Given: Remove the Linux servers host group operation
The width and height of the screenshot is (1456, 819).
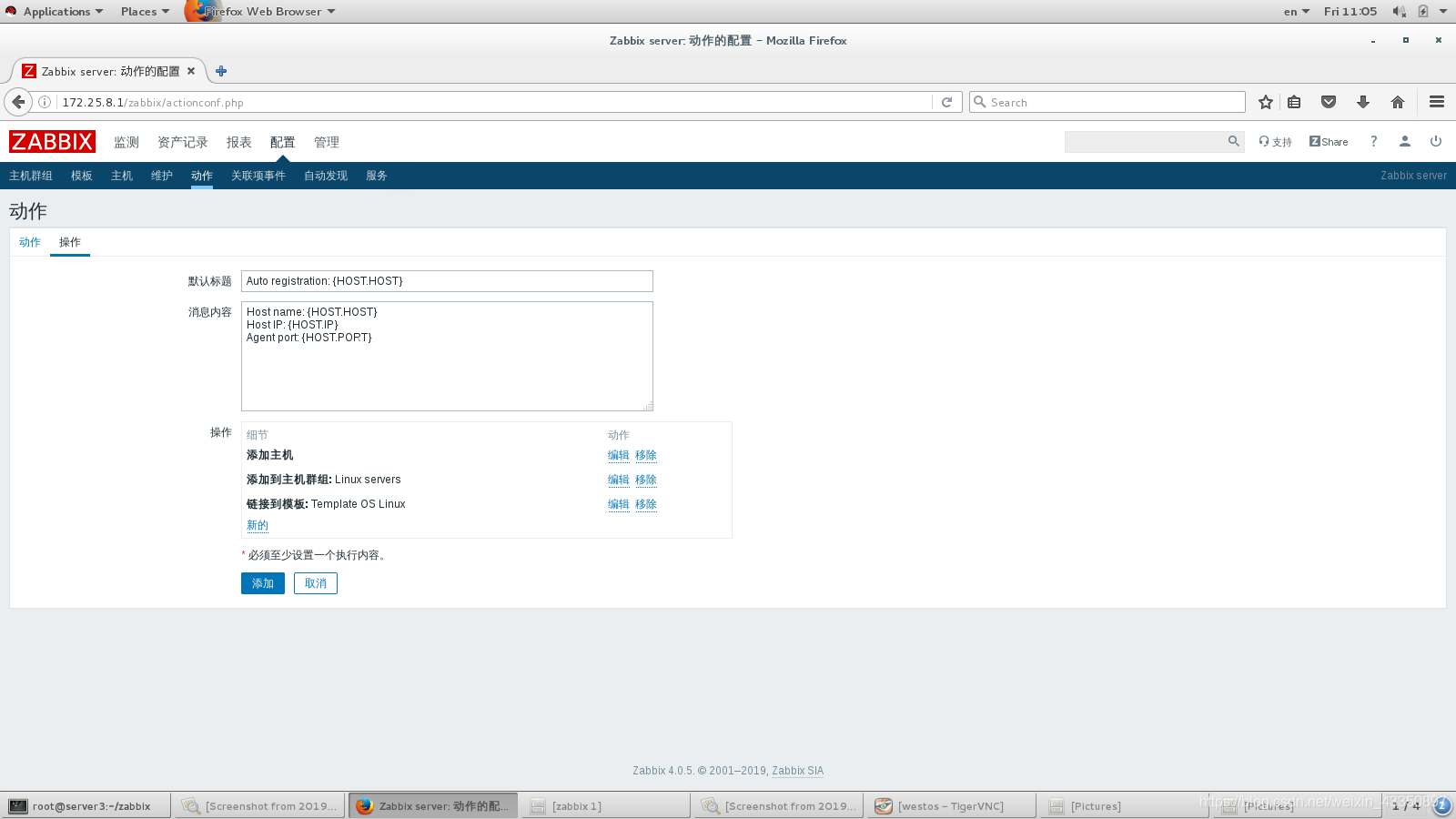Looking at the screenshot, I should 646,480.
